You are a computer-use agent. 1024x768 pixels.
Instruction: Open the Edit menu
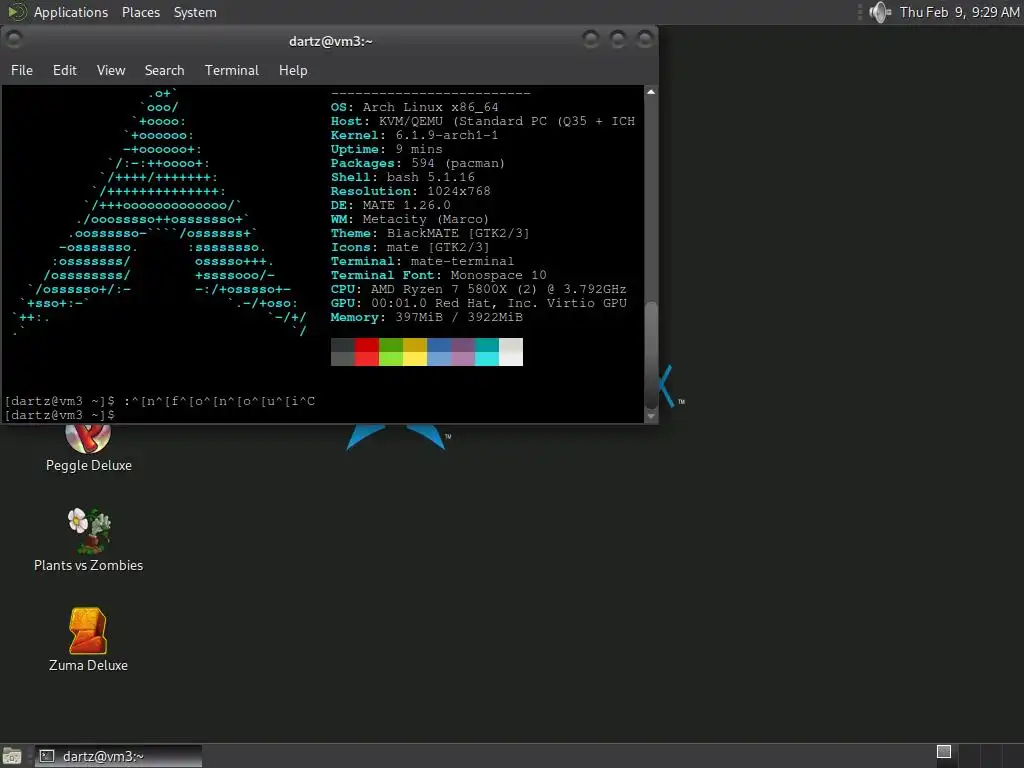[65, 70]
